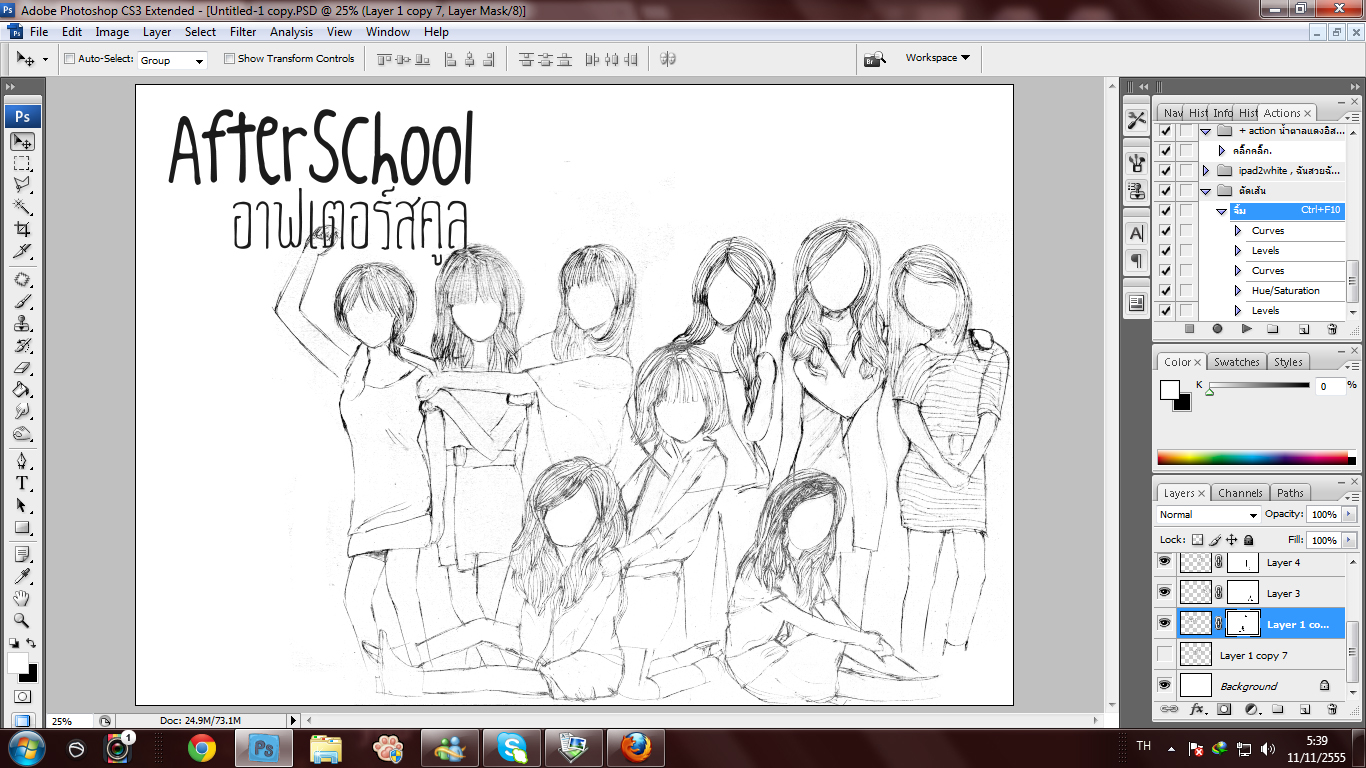Image resolution: width=1366 pixels, height=768 pixels.
Task: Select the Paint Bucket tool
Action: pyautogui.click(x=22, y=389)
